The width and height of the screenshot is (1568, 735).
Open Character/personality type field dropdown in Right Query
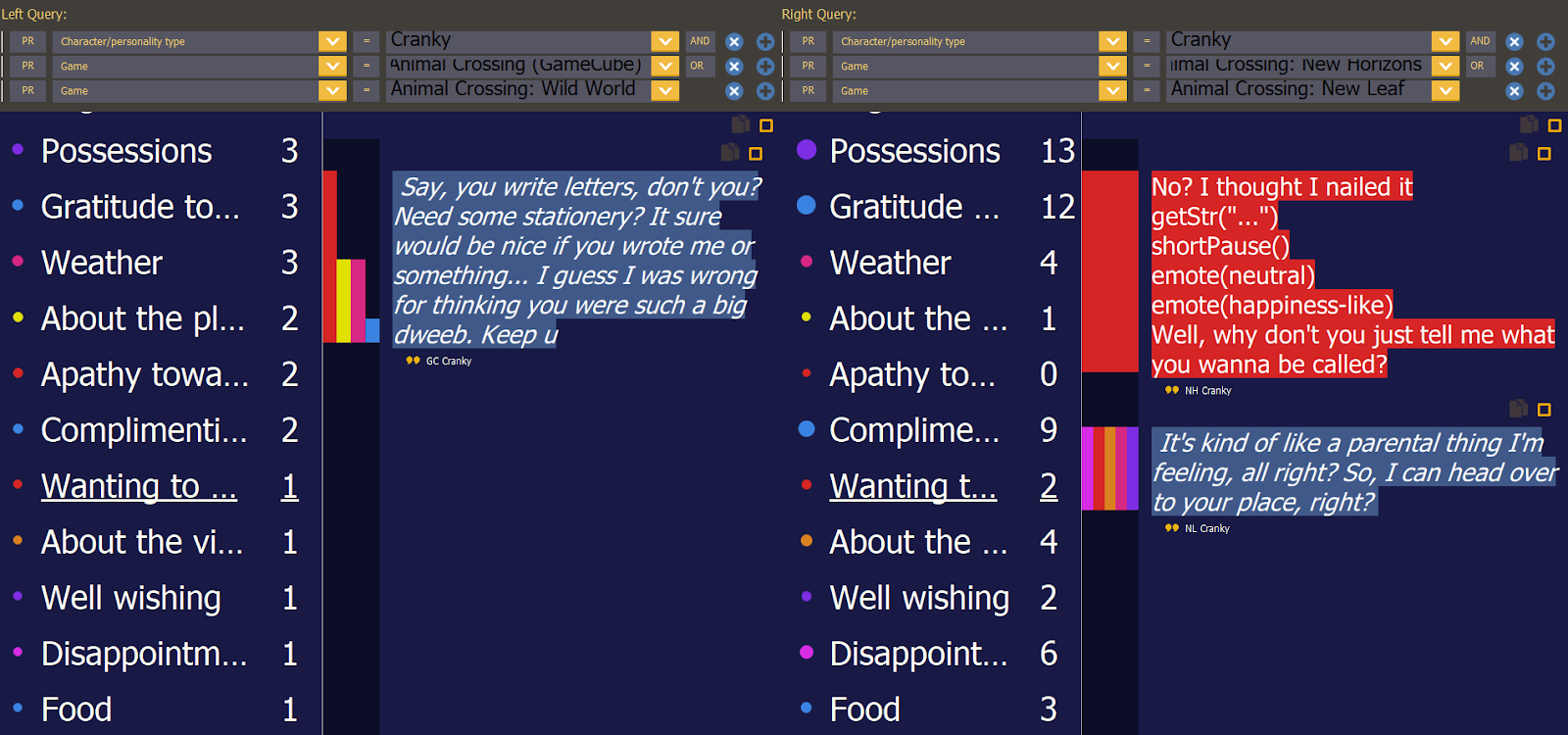[1112, 41]
